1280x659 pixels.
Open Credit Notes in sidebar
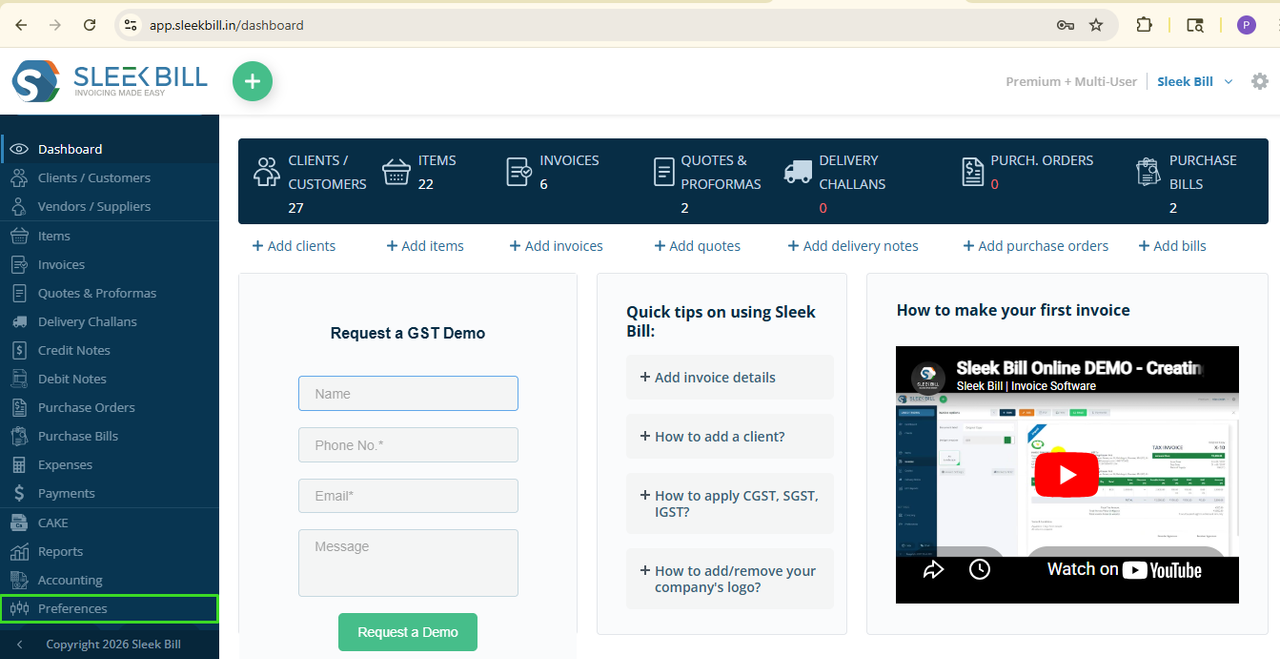tap(110, 350)
